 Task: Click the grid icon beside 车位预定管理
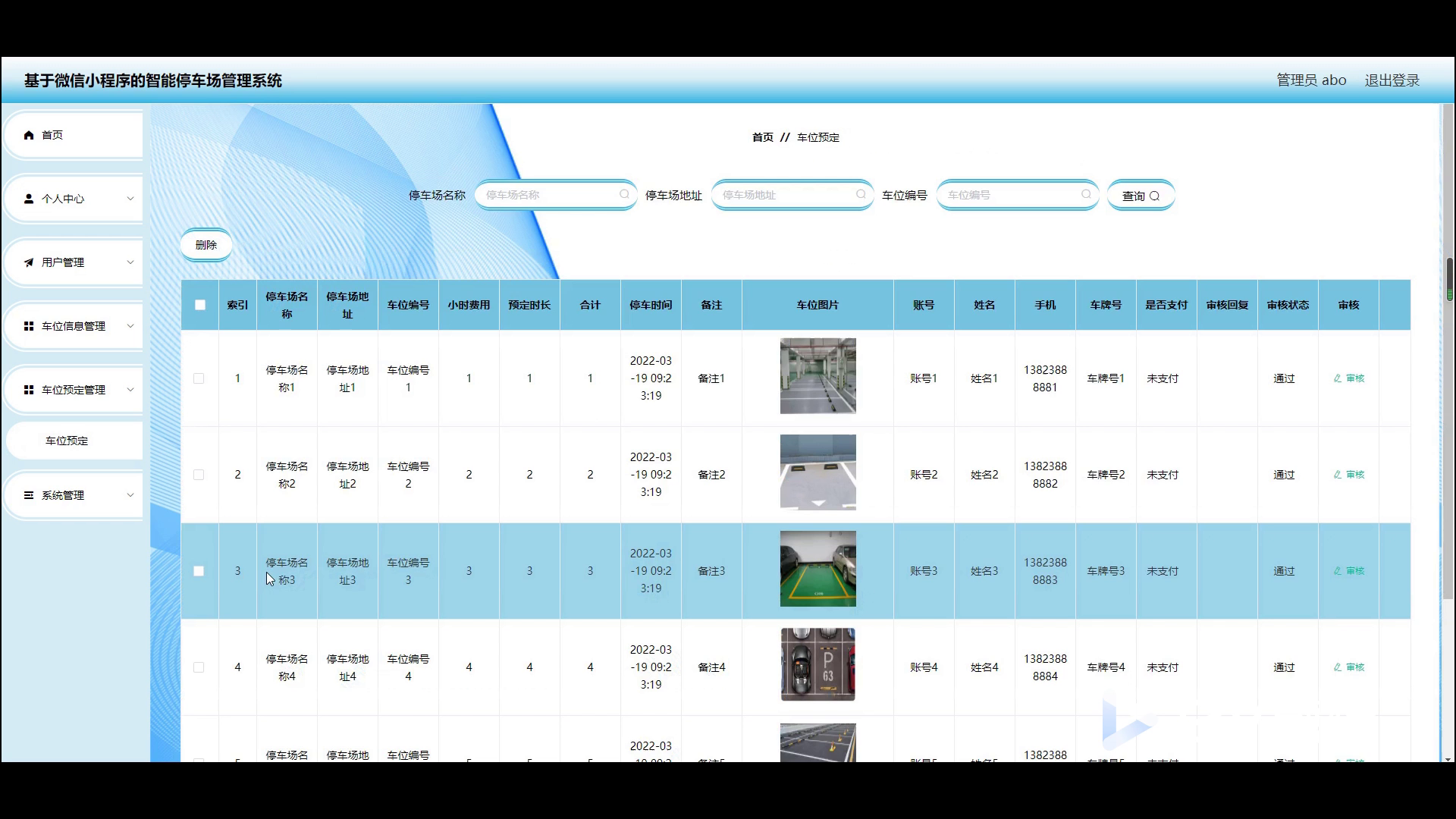click(29, 390)
